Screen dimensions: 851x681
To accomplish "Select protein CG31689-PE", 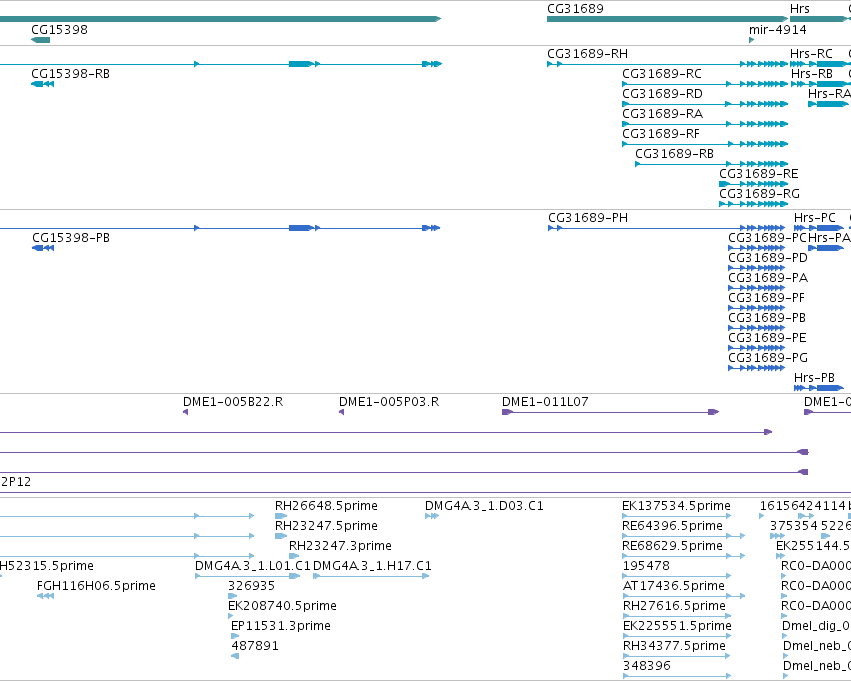I will point(767,338).
